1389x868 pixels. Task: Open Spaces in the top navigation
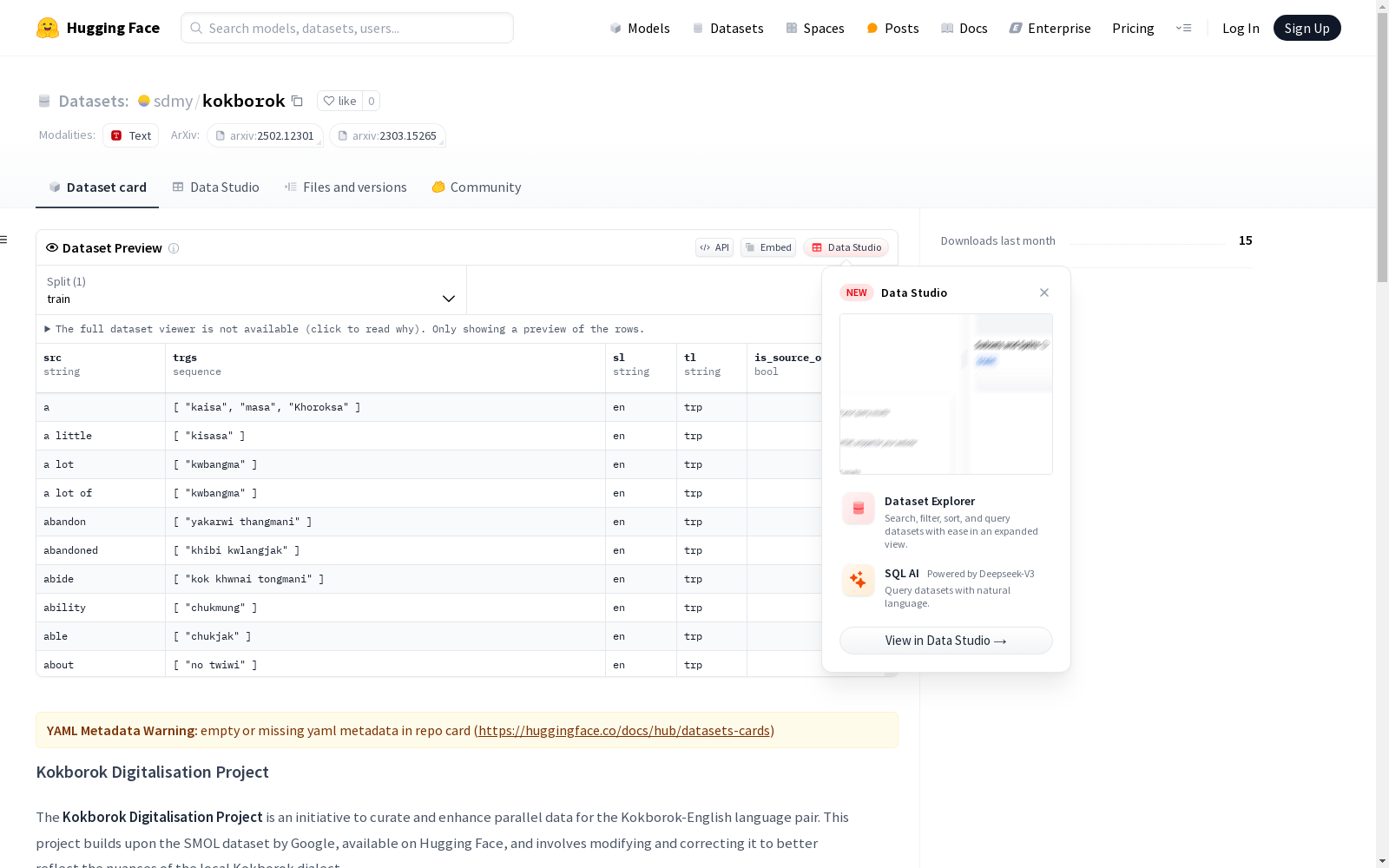[814, 28]
